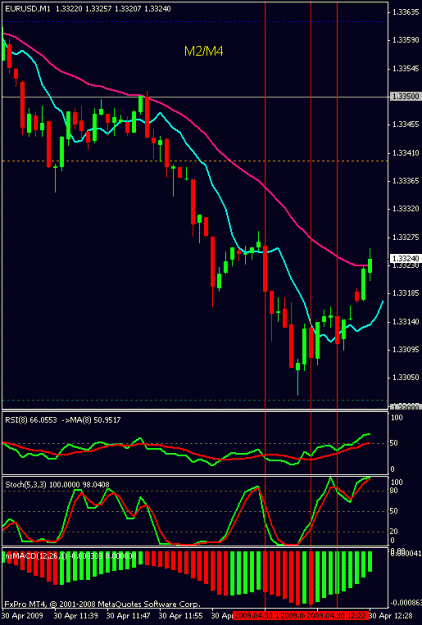Select the current price tag 1.33240

[405, 258]
